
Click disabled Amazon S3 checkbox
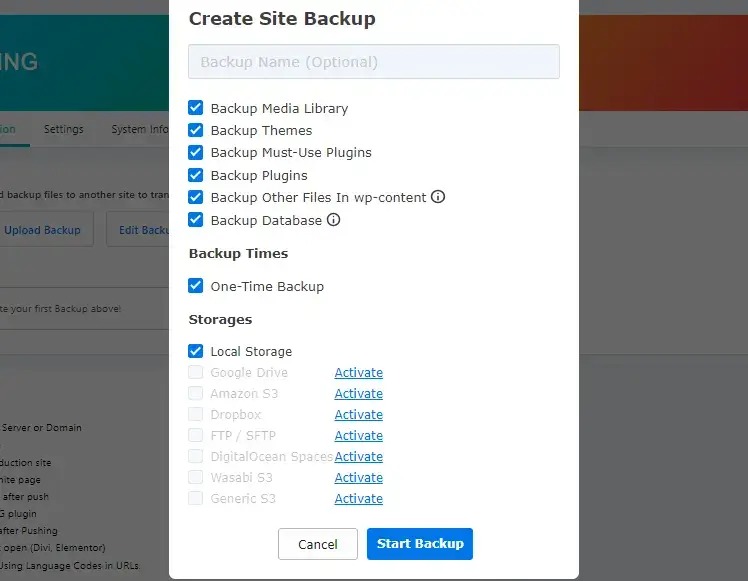196,393
